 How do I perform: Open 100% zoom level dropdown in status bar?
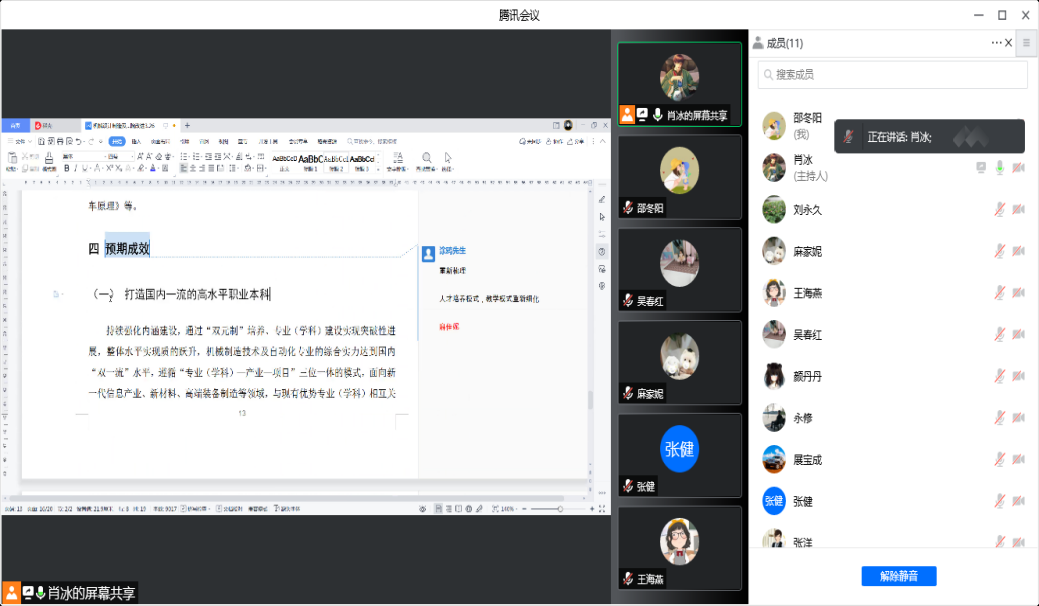coord(508,509)
